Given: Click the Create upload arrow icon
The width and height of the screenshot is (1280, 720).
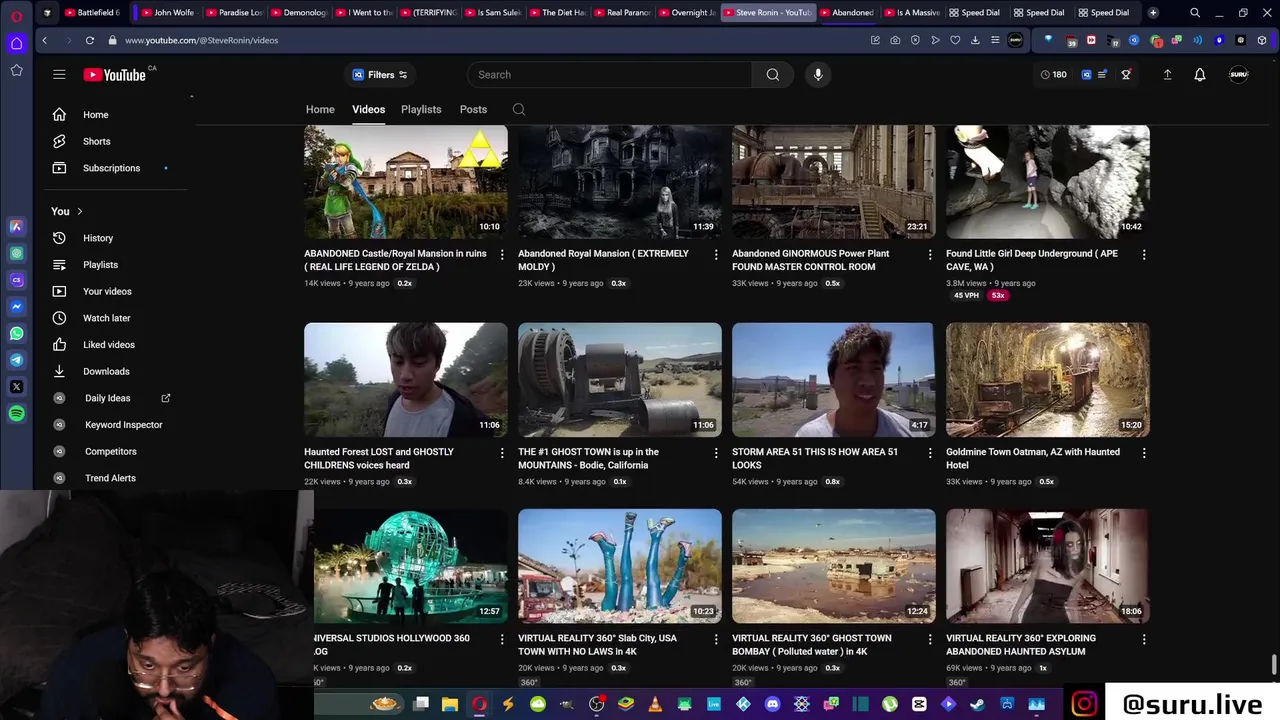Looking at the screenshot, I should click(1167, 74).
